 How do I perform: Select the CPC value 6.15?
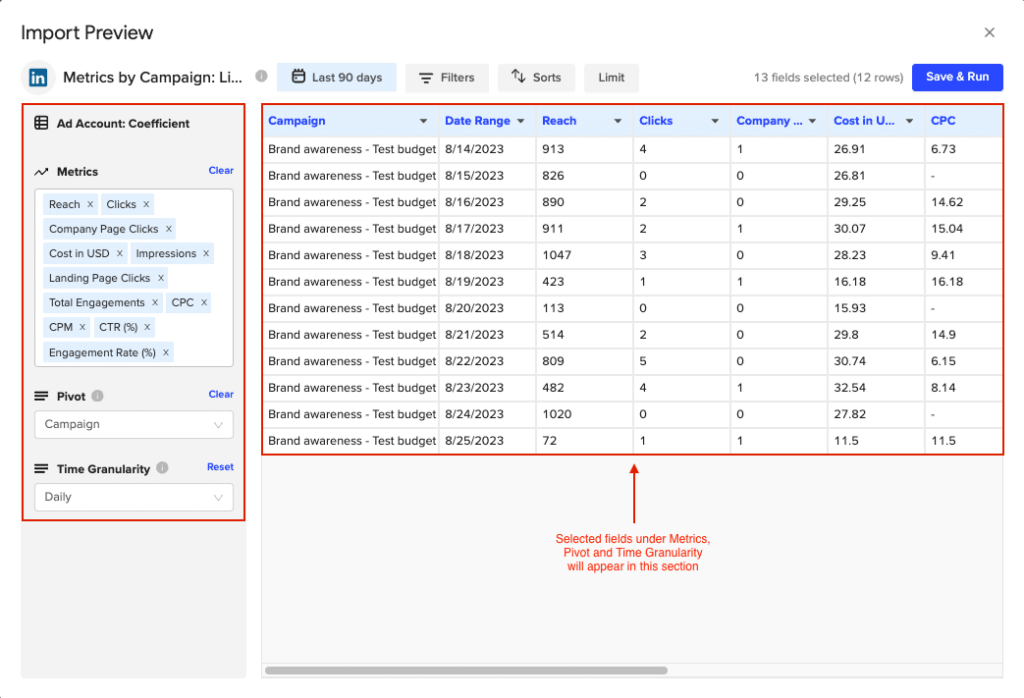tap(963, 361)
